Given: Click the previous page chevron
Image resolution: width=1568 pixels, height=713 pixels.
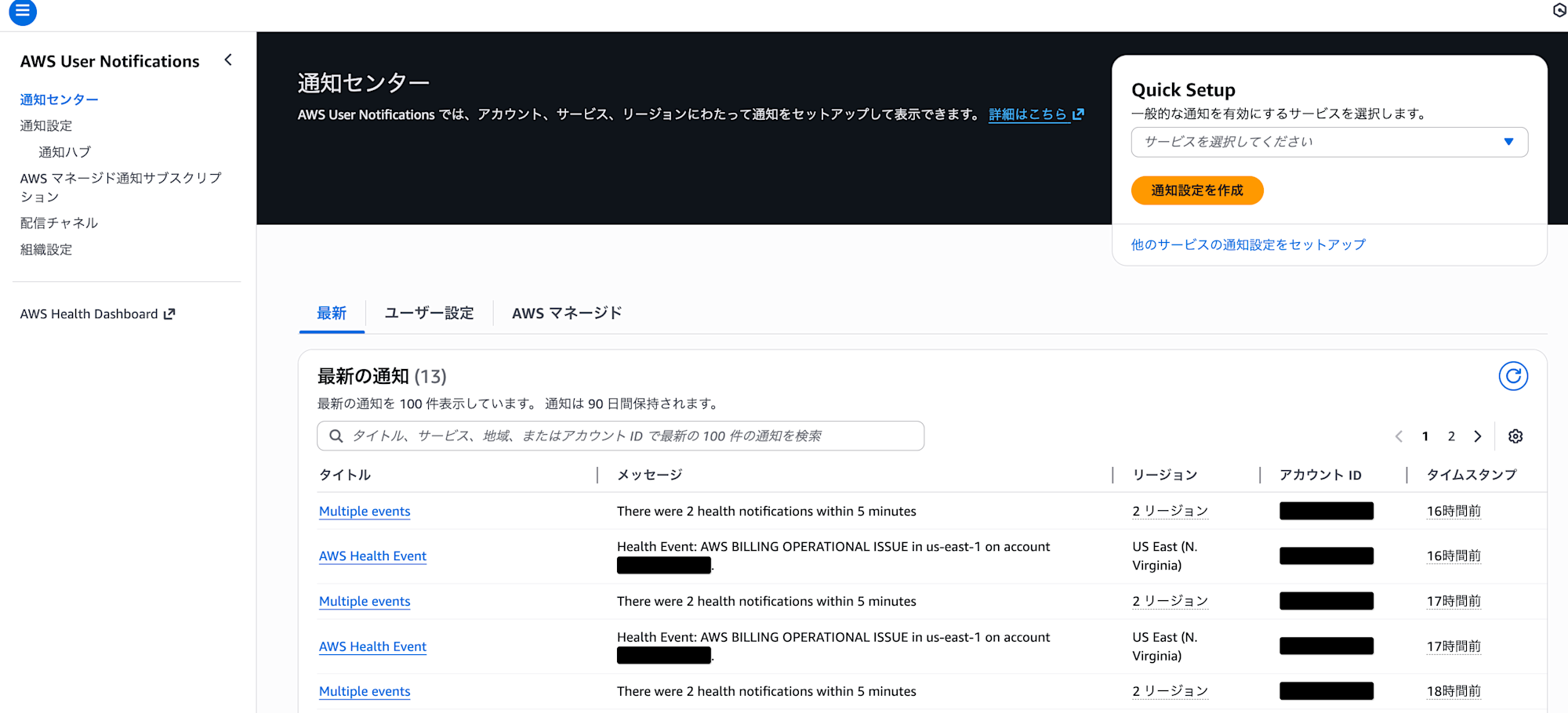Looking at the screenshot, I should click(x=1399, y=436).
